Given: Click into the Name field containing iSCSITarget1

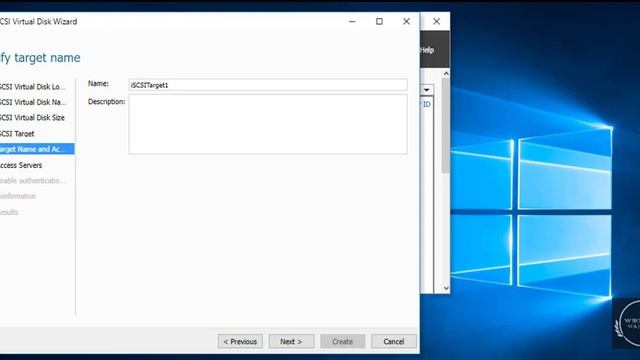Looking at the screenshot, I should [268, 85].
